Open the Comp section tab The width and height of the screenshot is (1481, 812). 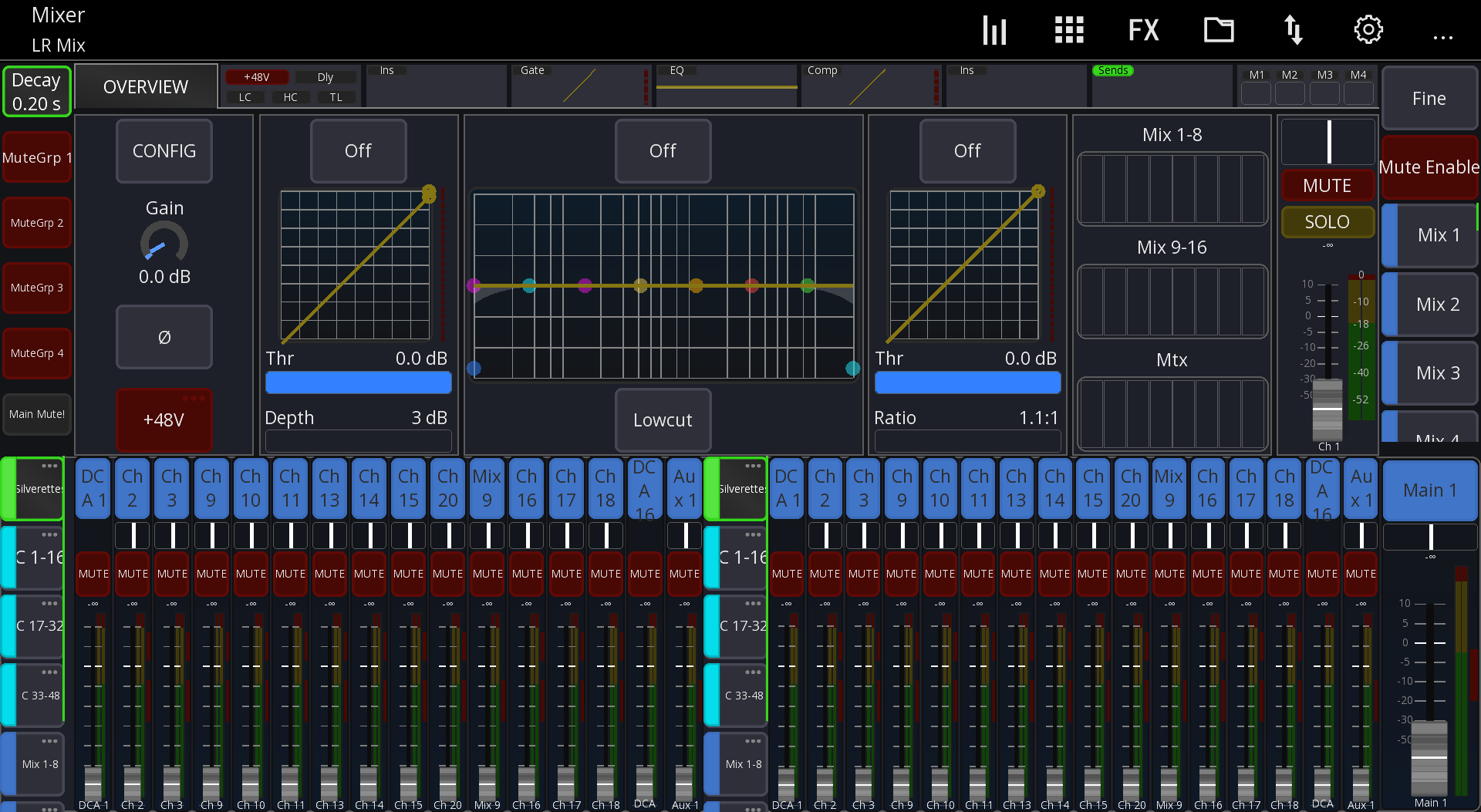pyautogui.click(x=871, y=86)
